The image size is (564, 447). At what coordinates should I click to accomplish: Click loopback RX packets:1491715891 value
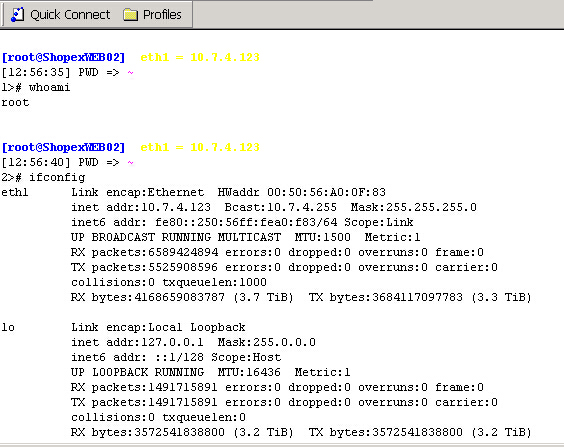[x=144, y=387]
